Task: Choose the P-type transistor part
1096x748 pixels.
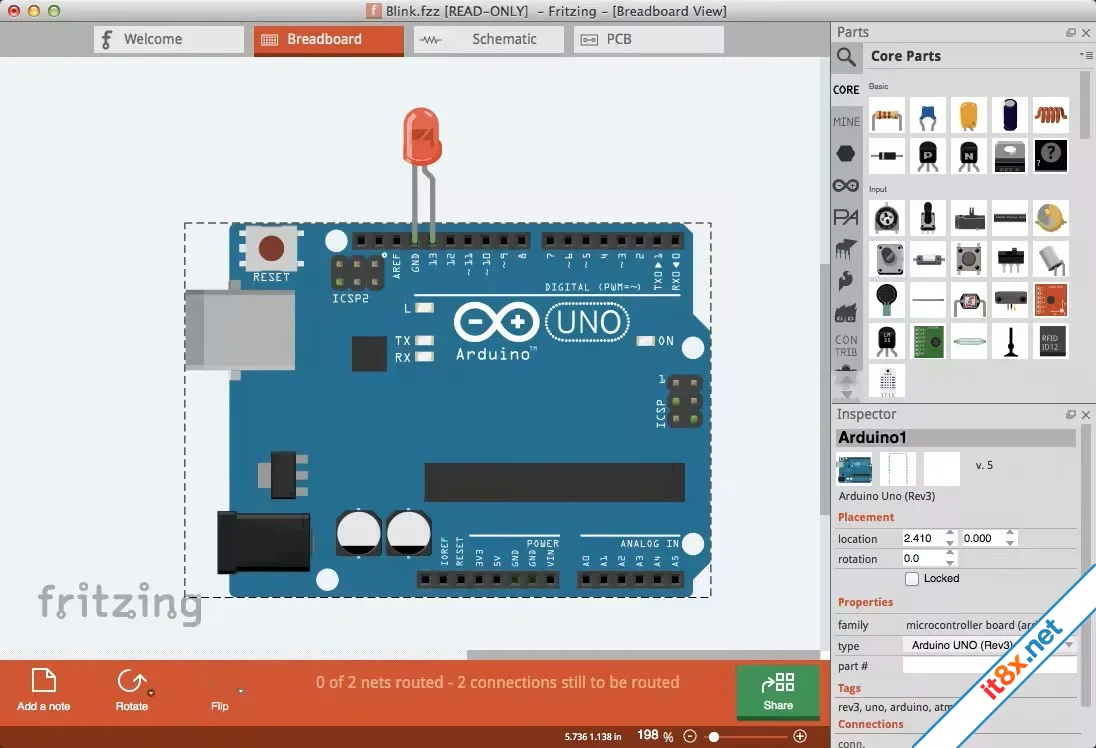Action: pos(928,156)
